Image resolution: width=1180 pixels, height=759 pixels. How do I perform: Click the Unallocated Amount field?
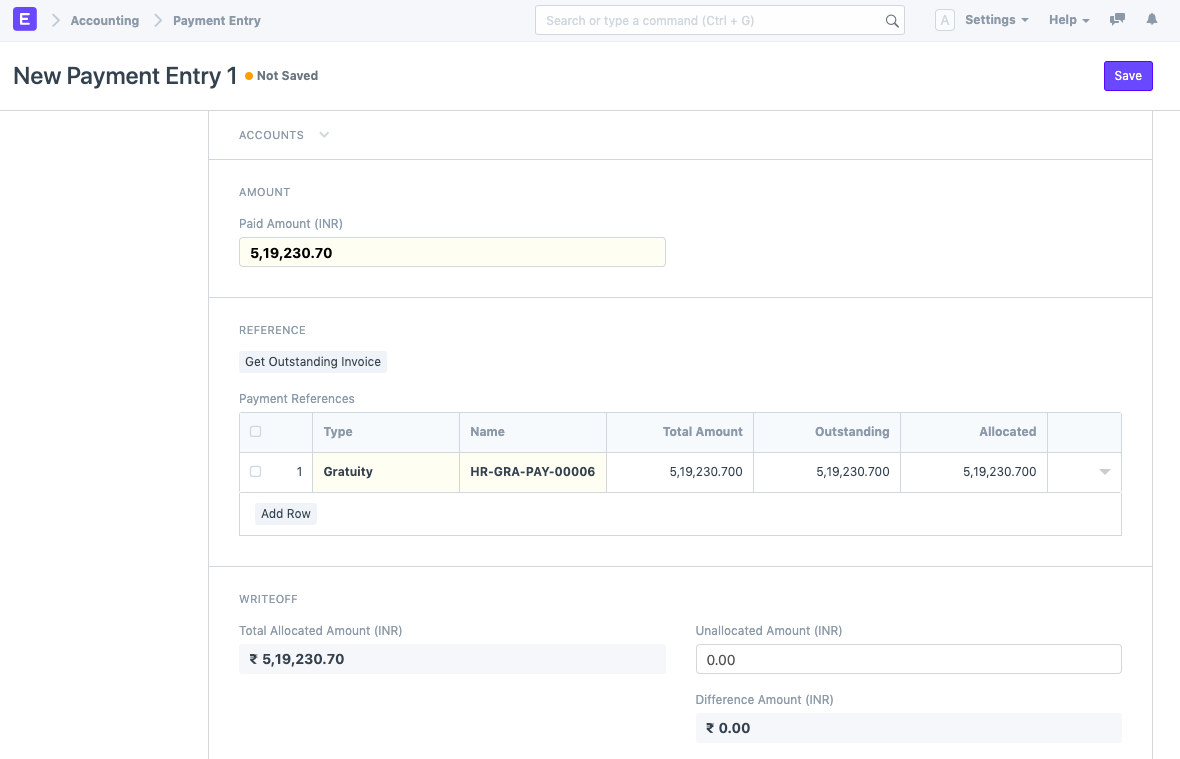908,658
